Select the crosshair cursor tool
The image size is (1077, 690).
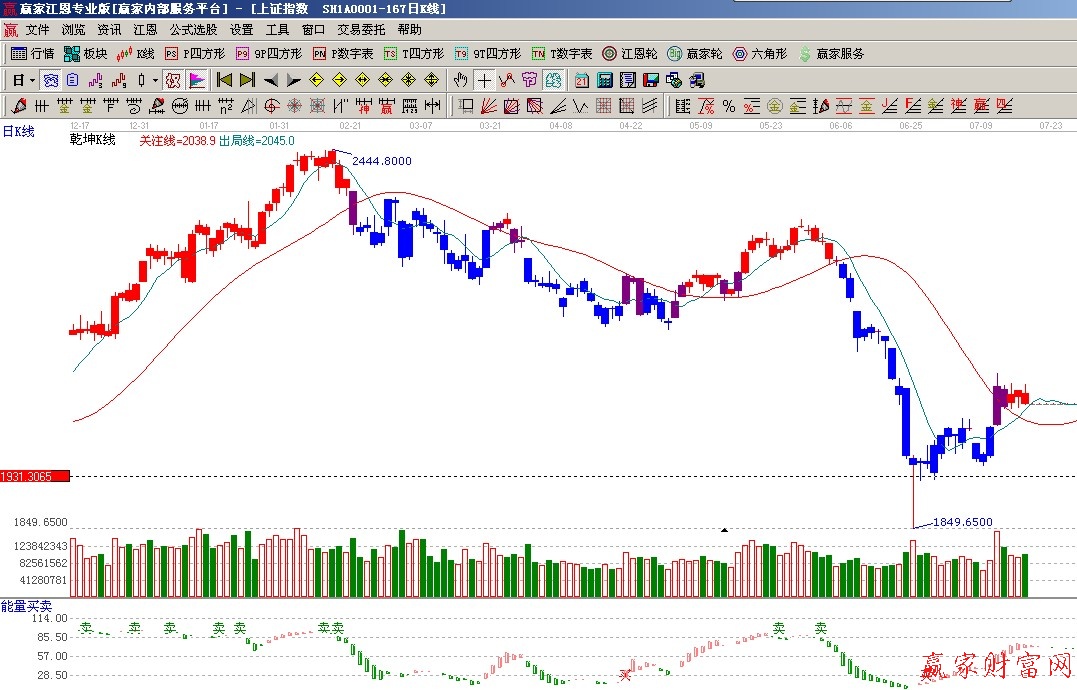pyautogui.click(x=484, y=80)
